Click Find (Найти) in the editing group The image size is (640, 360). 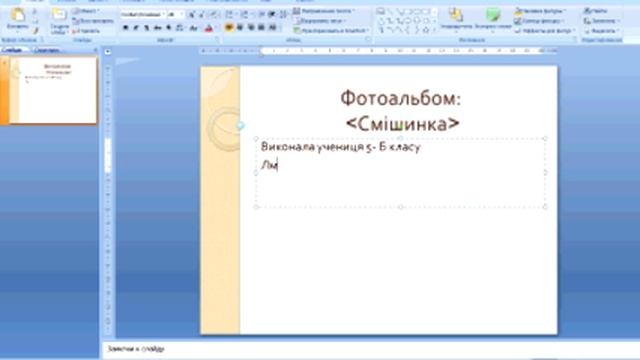click(596, 11)
